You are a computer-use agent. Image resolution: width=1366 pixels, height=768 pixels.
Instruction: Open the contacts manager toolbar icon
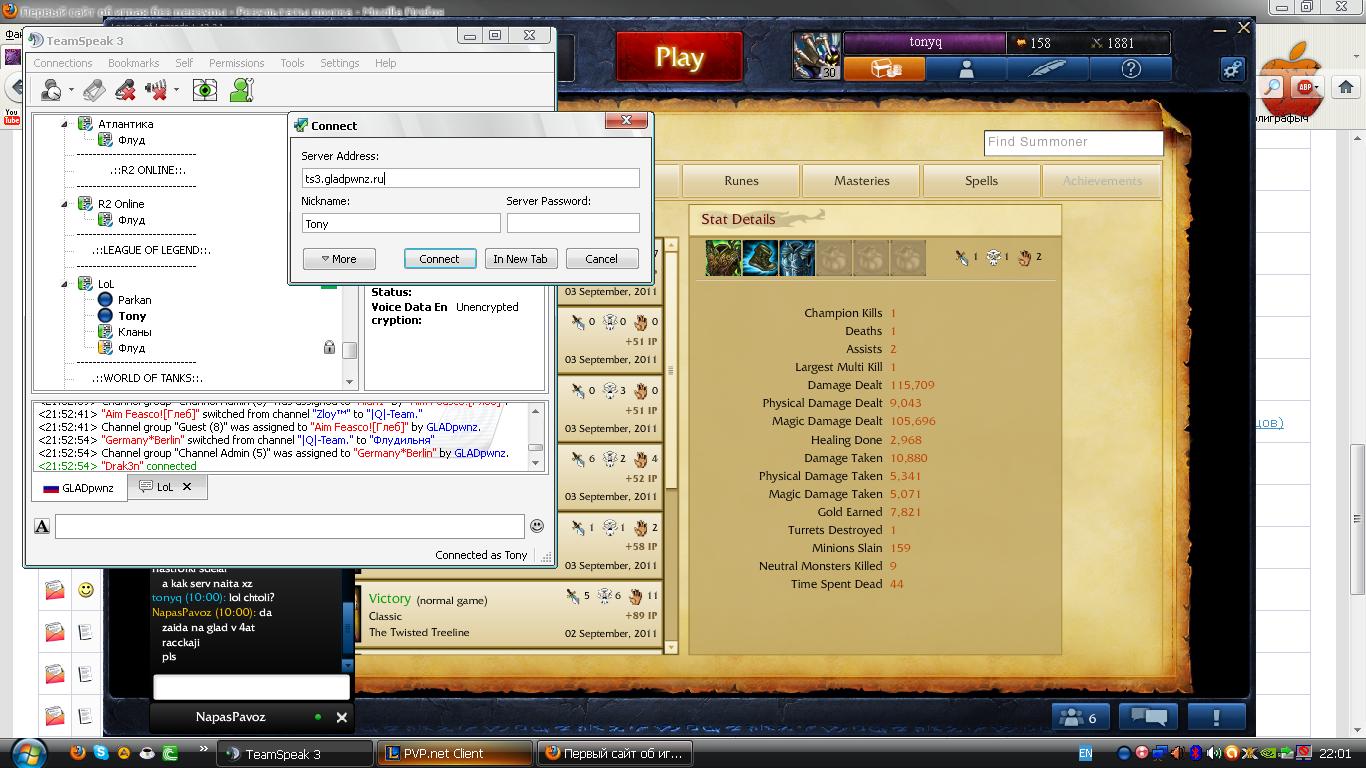(x=242, y=91)
